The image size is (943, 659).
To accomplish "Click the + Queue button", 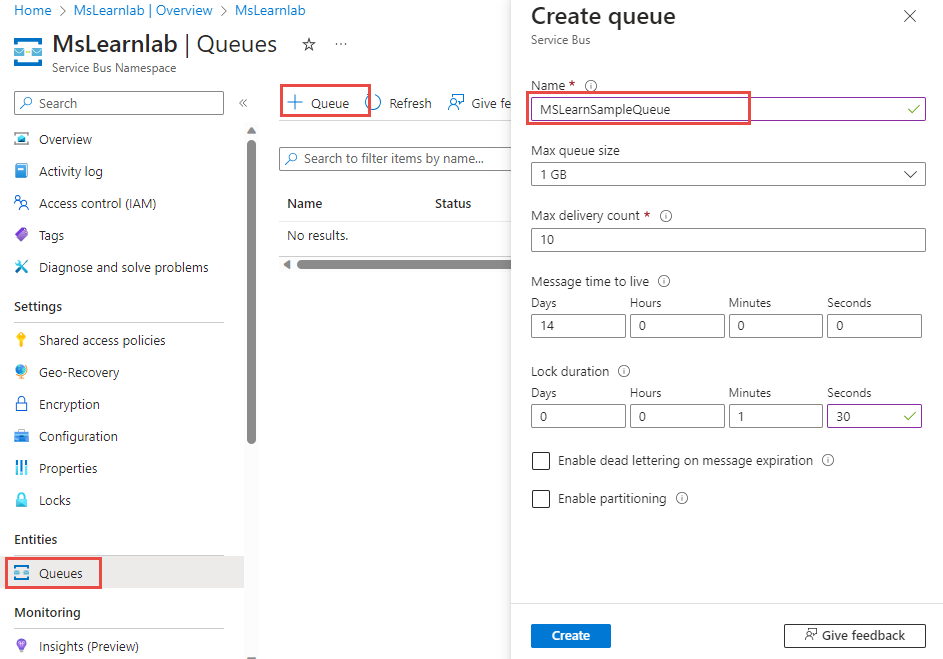I will coord(319,103).
